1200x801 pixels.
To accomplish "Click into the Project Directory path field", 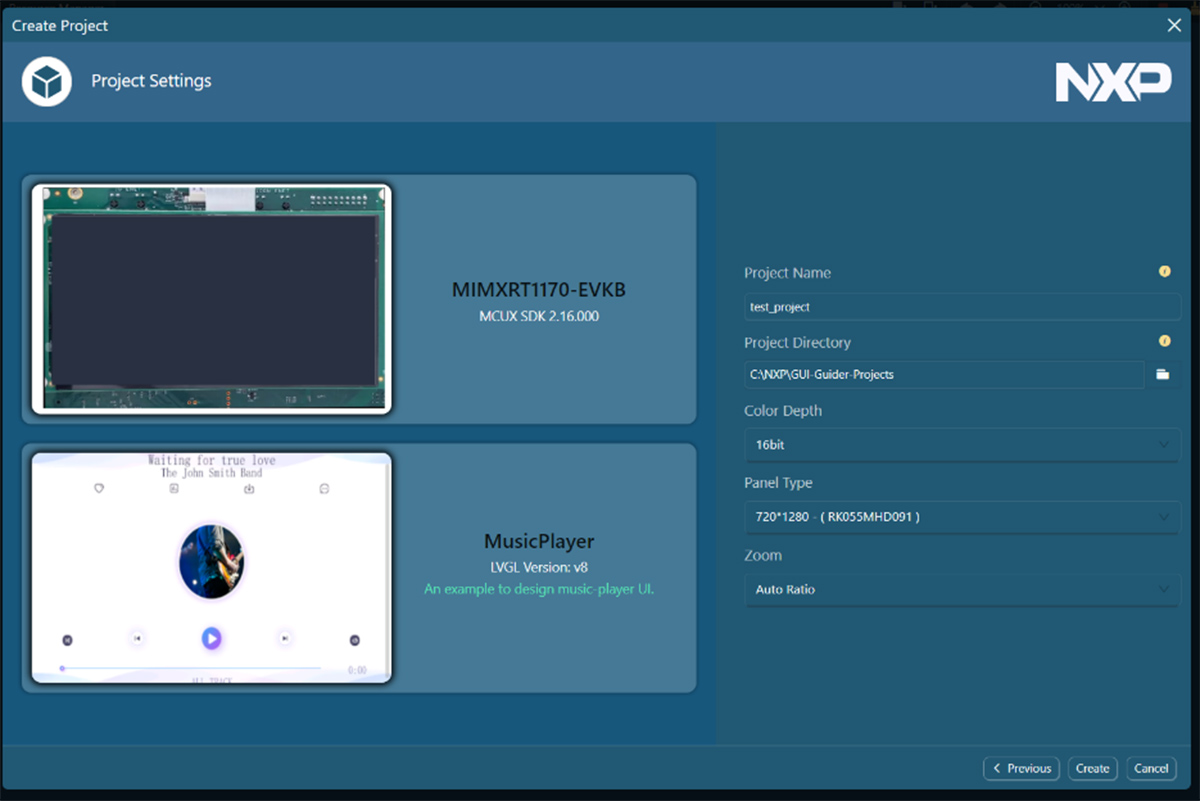I will [944, 375].
